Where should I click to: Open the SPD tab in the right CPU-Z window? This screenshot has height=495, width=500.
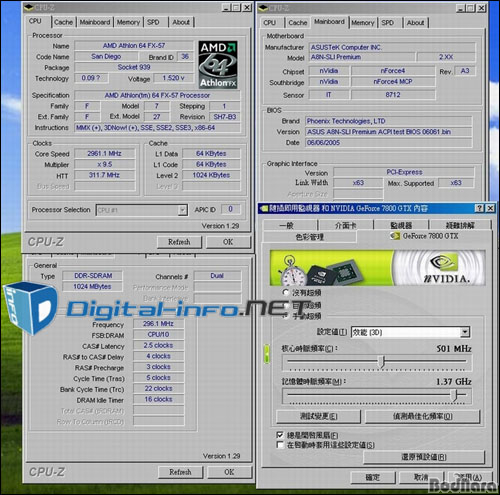pos(388,23)
